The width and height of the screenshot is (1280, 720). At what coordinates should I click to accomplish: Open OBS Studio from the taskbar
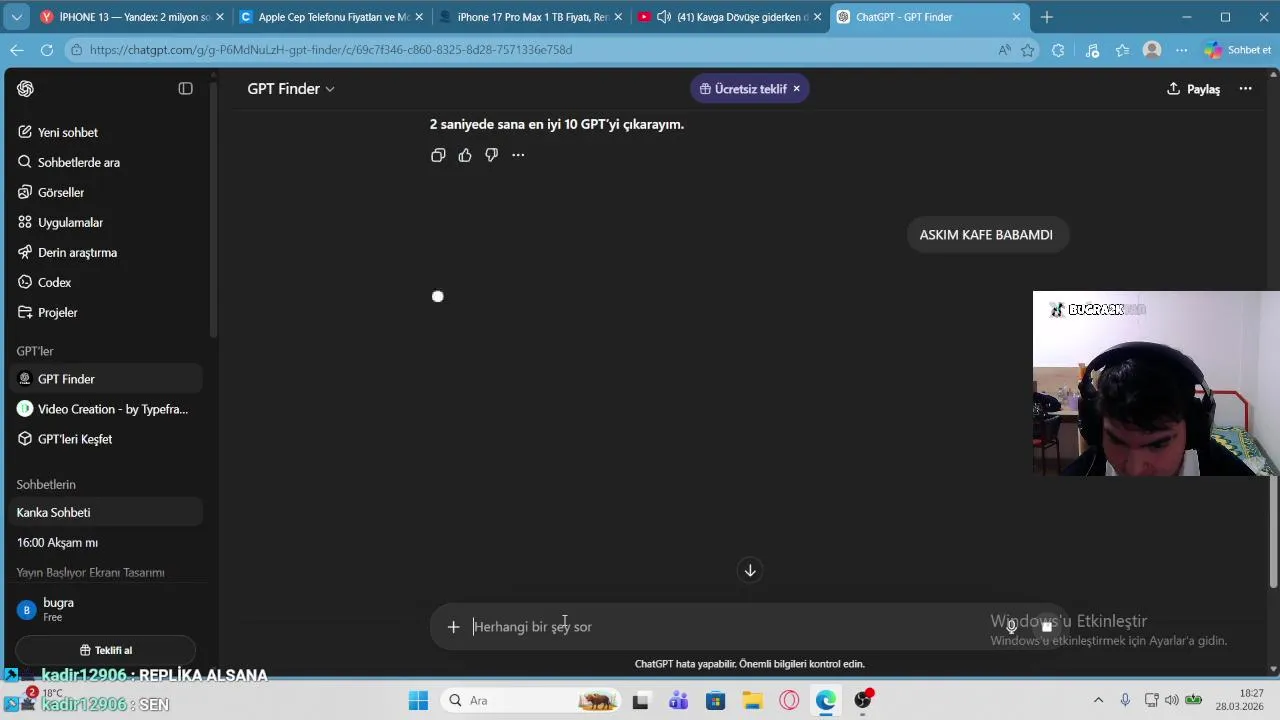tap(863, 701)
